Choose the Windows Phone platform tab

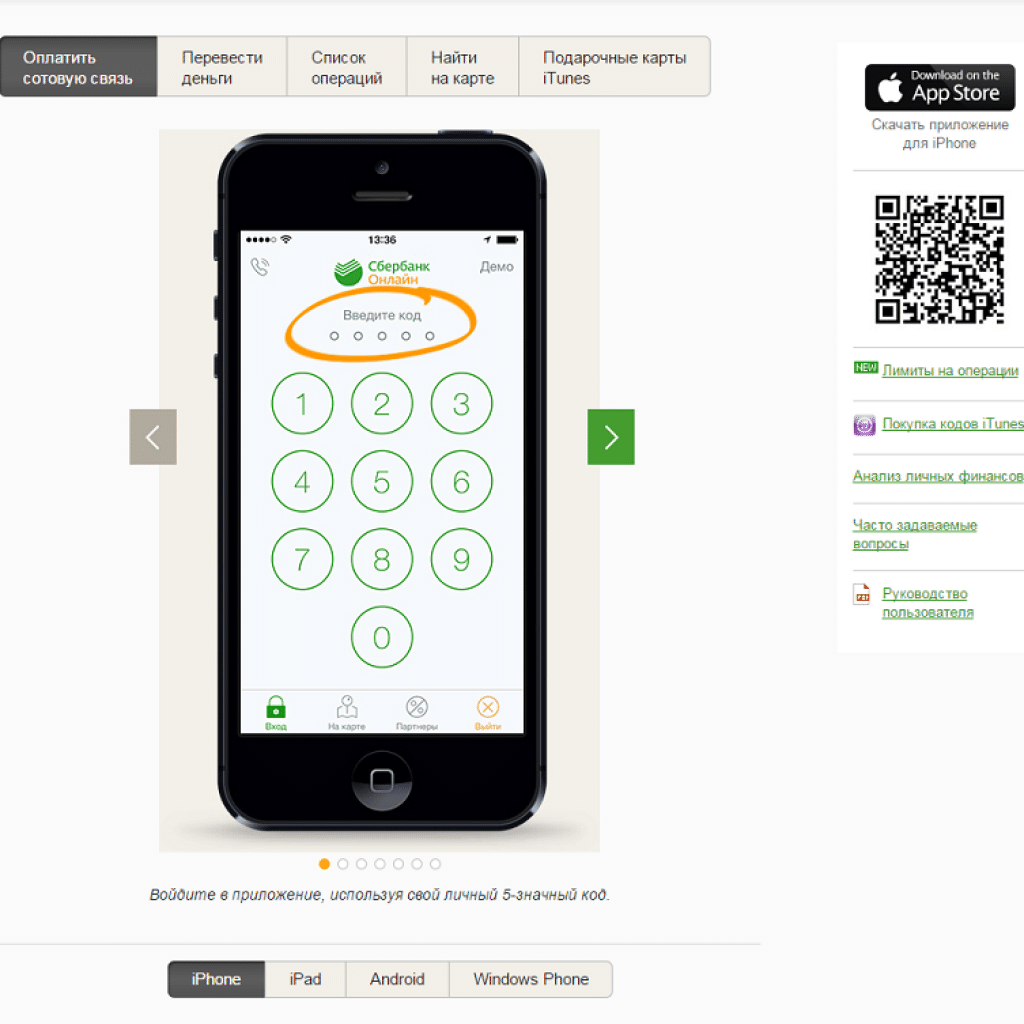click(531, 979)
